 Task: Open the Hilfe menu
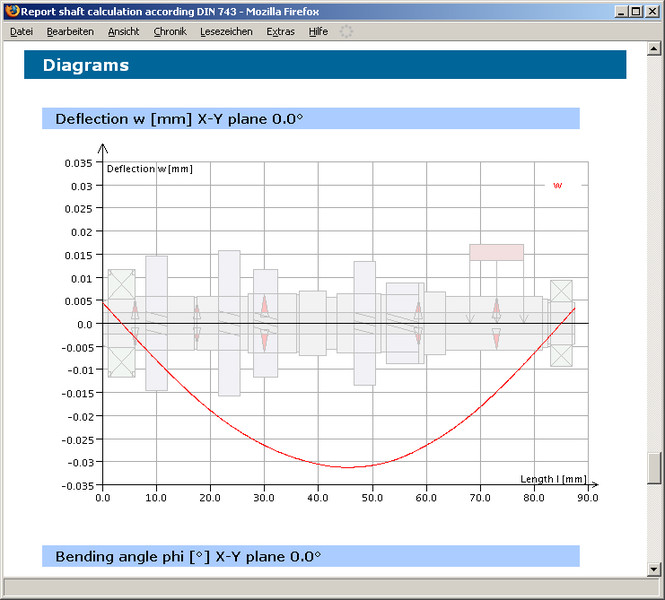click(318, 32)
